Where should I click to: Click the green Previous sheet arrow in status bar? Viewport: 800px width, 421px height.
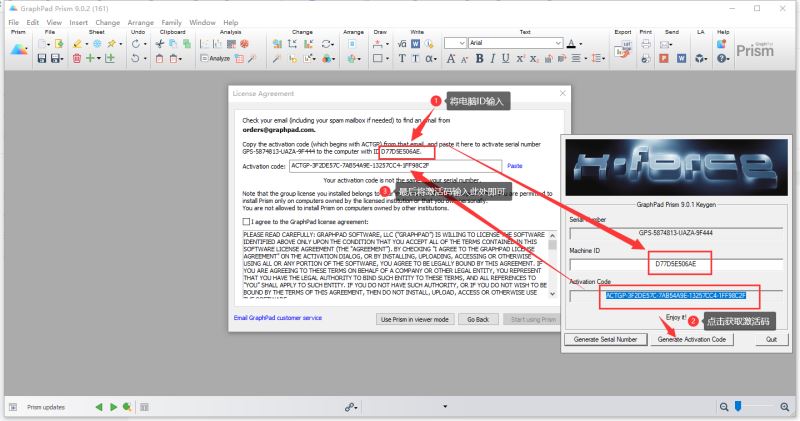99,407
